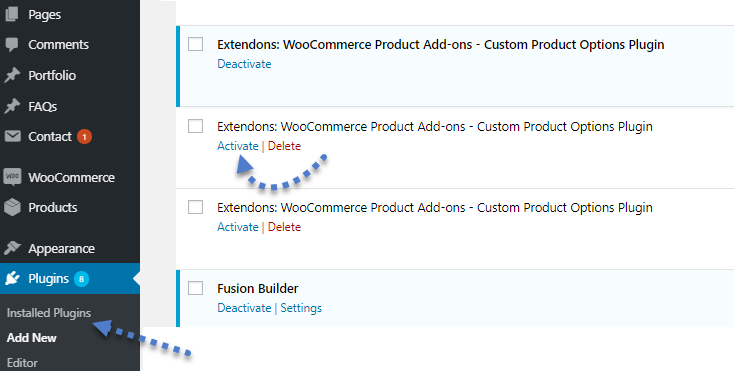Tick the checkbox of second Extendons plugin
Screen dimensions: 750x371
tap(195, 126)
